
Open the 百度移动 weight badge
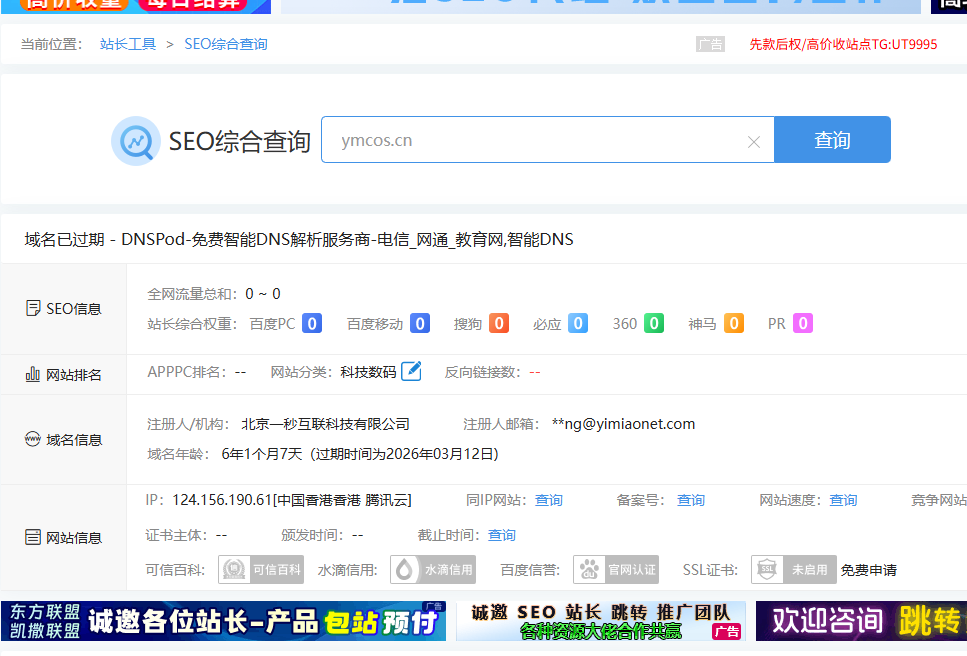coord(420,324)
